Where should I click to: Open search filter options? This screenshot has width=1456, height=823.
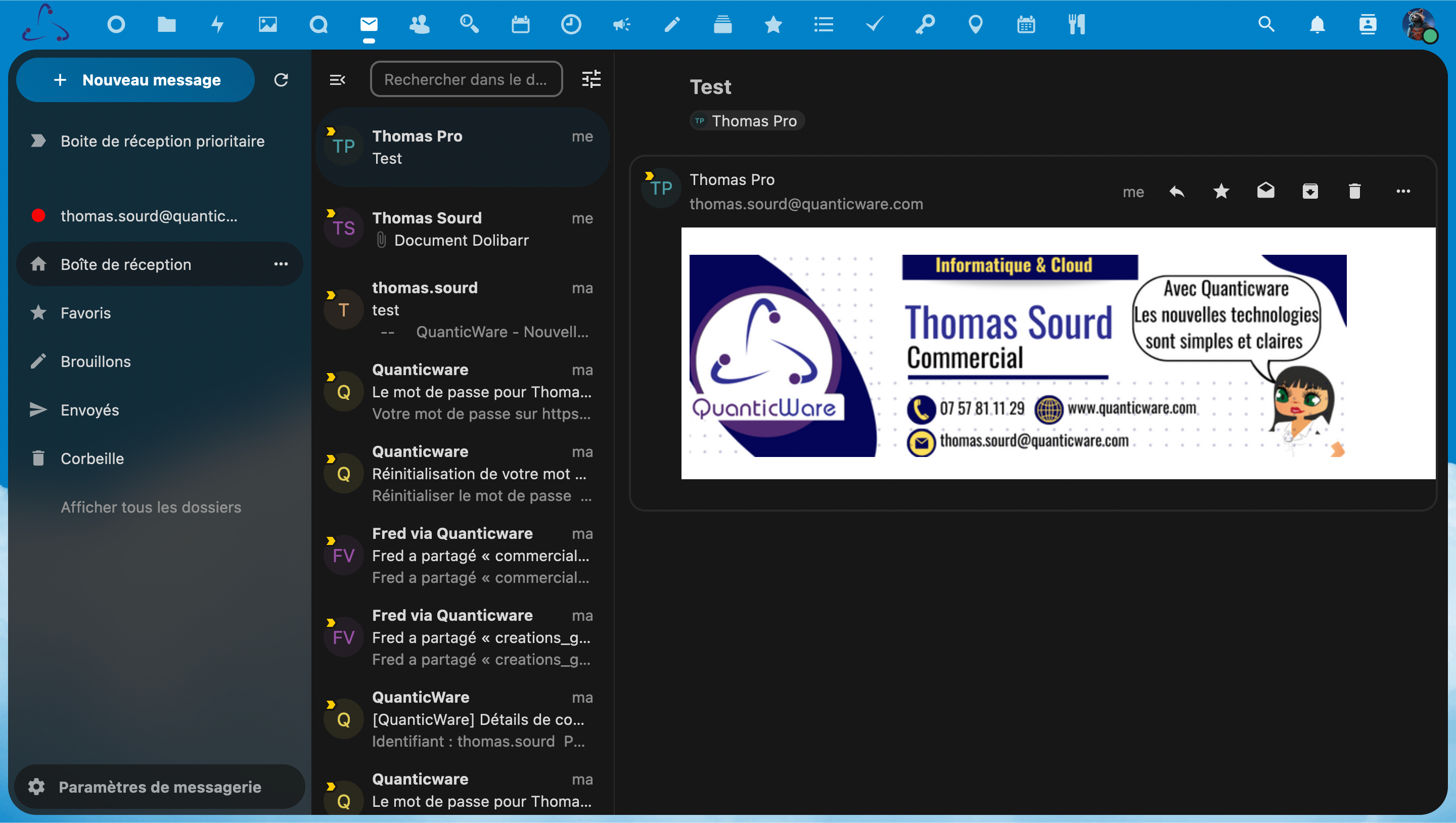(x=591, y=79)
